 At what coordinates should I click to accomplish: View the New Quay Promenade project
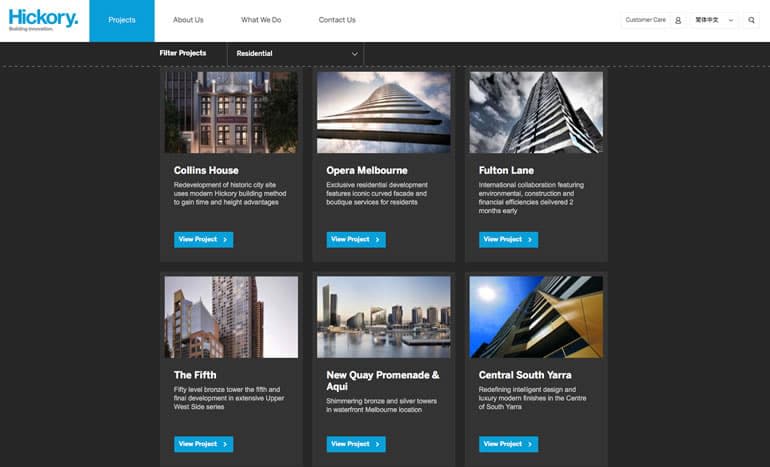click(356, 444)
